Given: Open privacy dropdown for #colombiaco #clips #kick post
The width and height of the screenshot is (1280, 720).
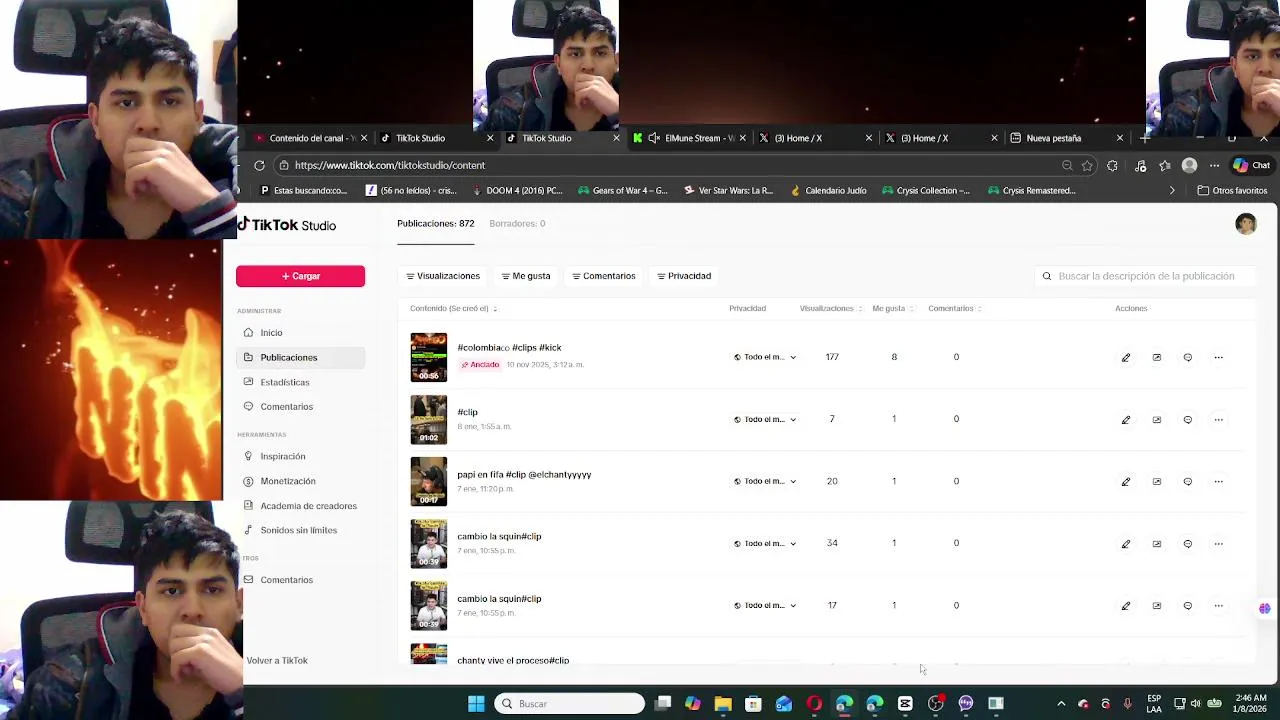Looking at the screenshot, I should [765, 357].
